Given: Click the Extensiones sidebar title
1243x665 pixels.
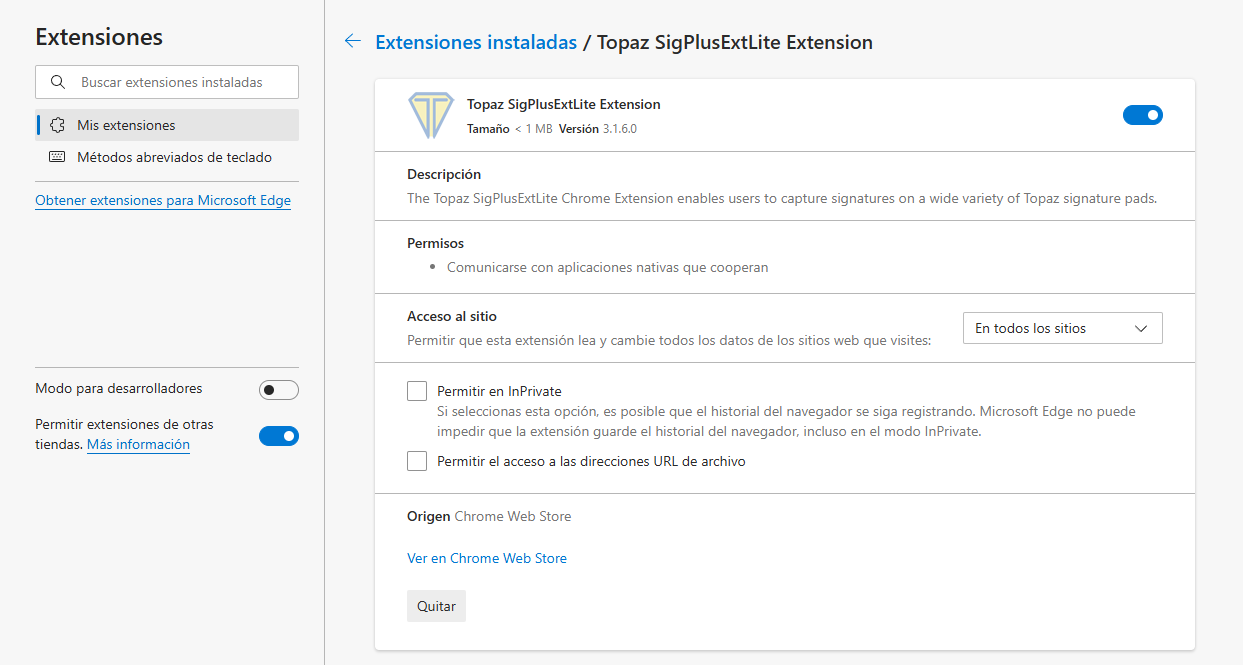Looking at the screenshot, I should (99, 37).
